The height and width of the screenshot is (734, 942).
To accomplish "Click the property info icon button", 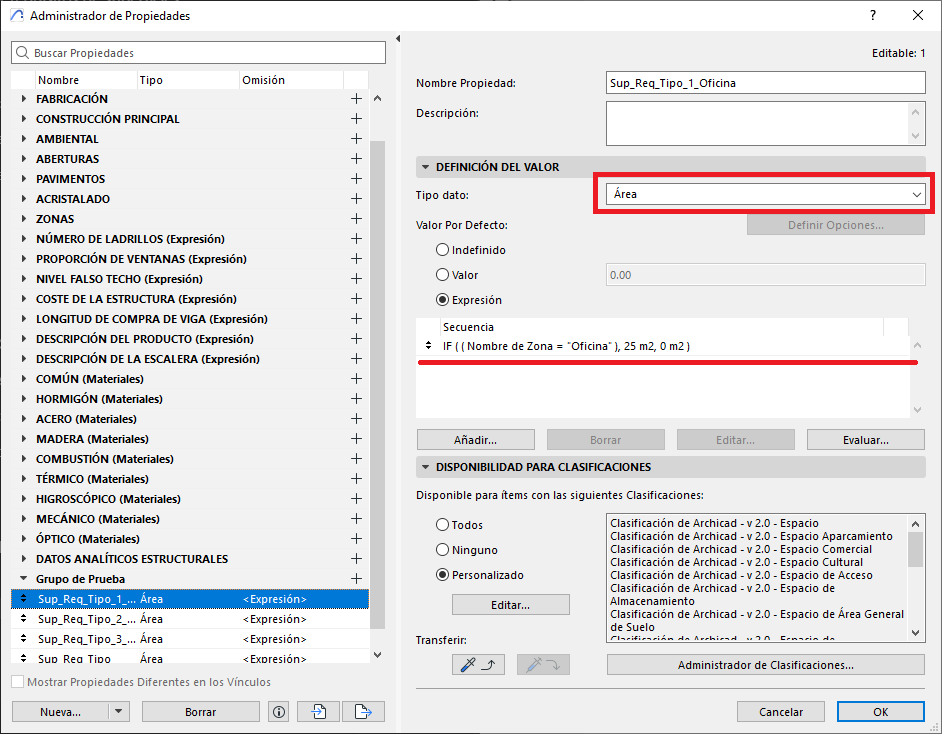I will (279, 712).
